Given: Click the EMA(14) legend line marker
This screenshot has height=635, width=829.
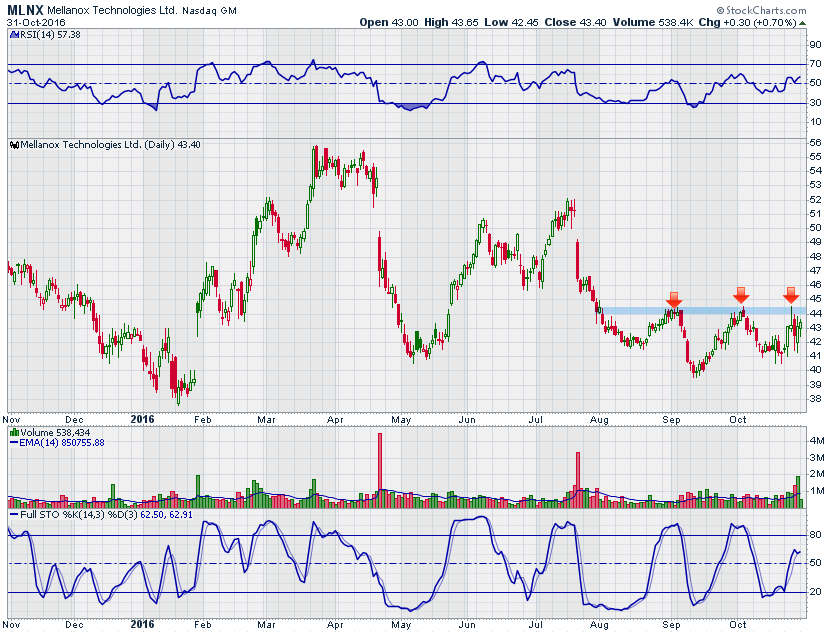Looking at the screenshot, I should (x=12, y=443).
